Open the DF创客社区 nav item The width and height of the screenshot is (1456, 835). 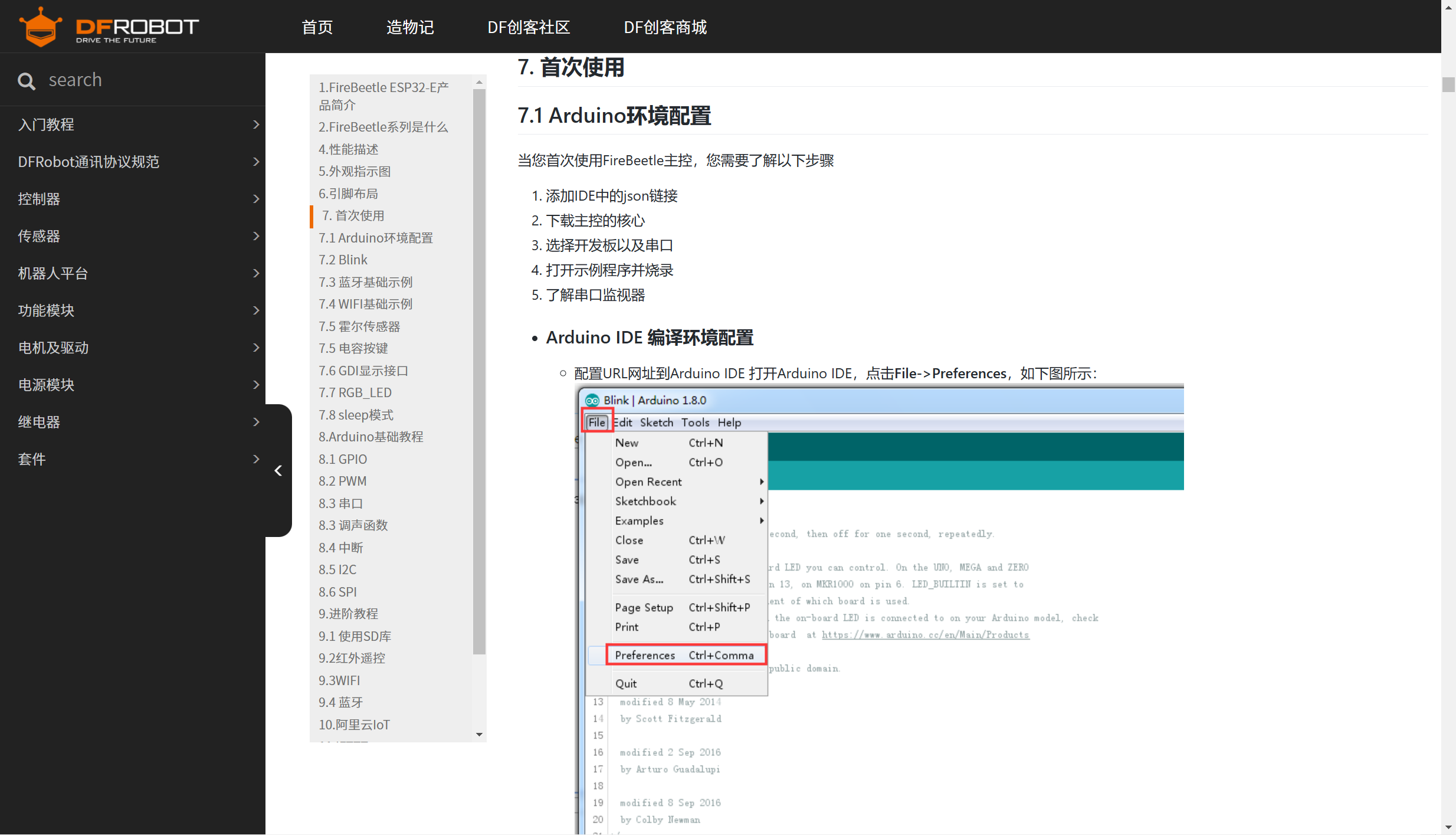pos(529,27)
